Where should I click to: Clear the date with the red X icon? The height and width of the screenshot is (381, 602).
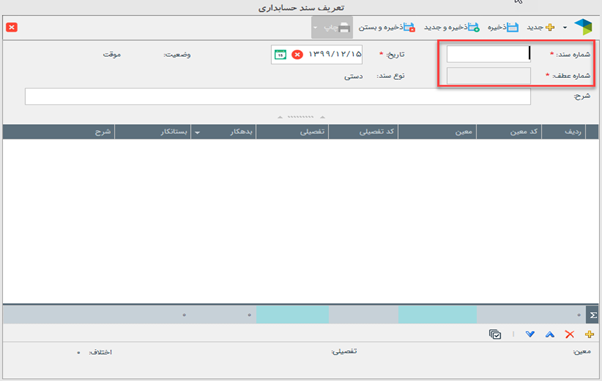coord(297,55)
